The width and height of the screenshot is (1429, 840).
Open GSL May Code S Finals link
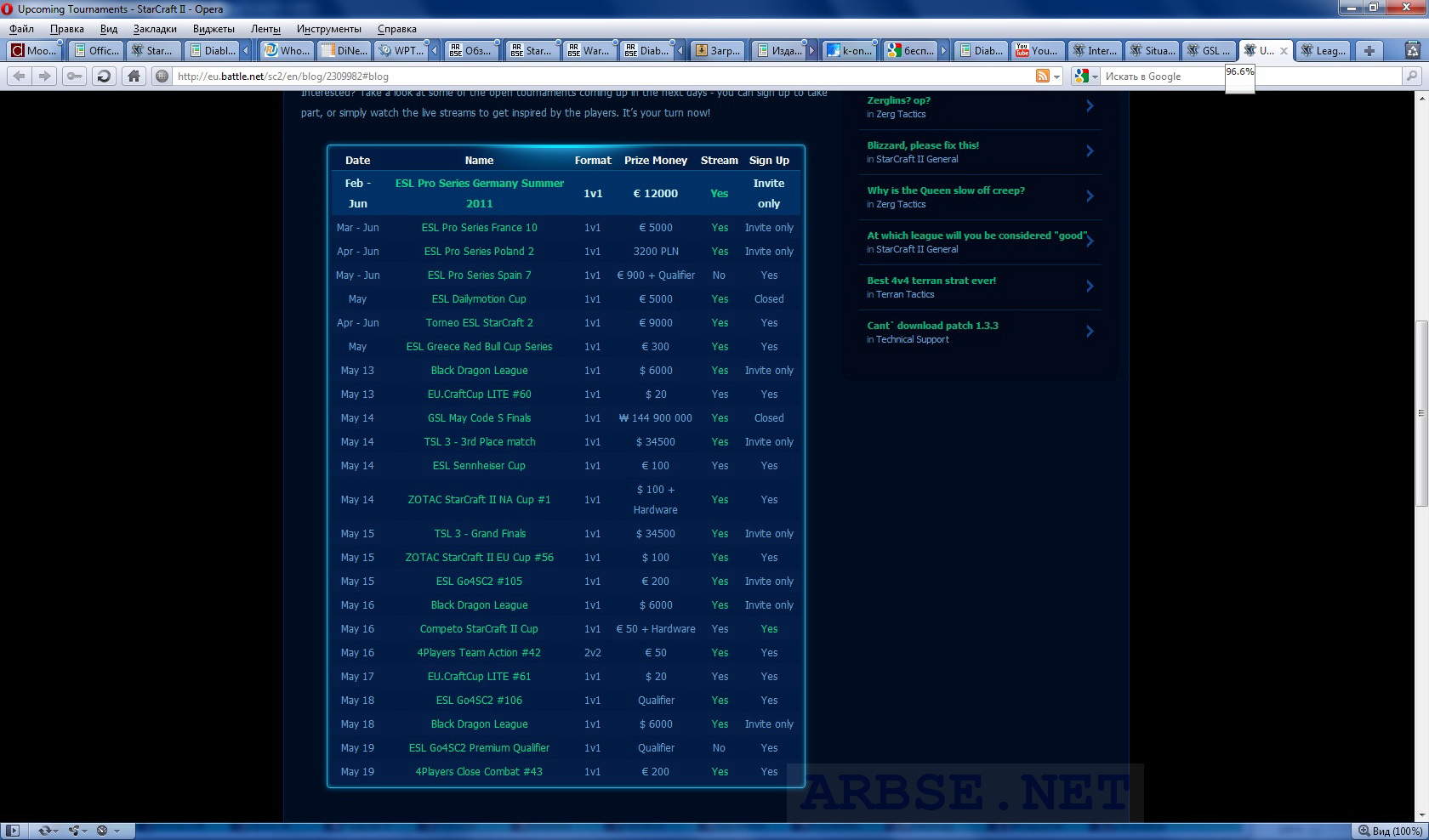click(x=479, y=418)
